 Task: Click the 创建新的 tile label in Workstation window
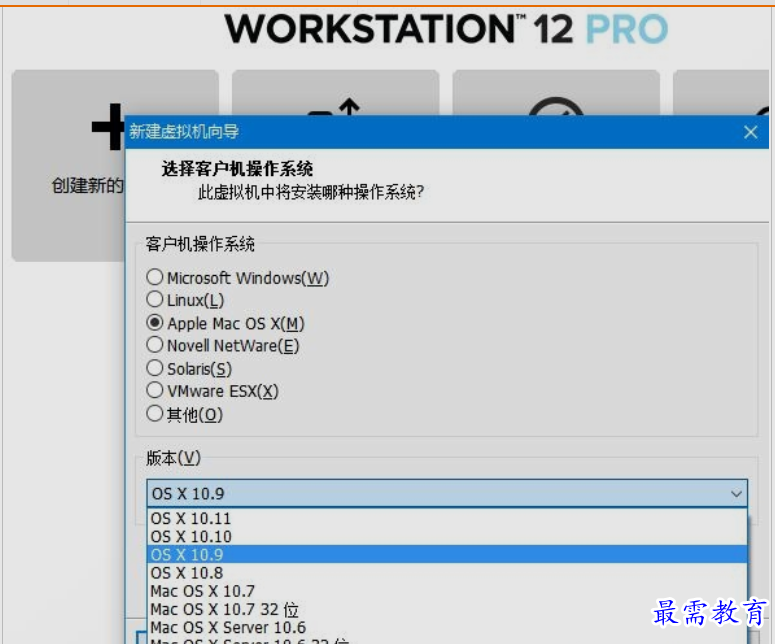click(88, 185)
